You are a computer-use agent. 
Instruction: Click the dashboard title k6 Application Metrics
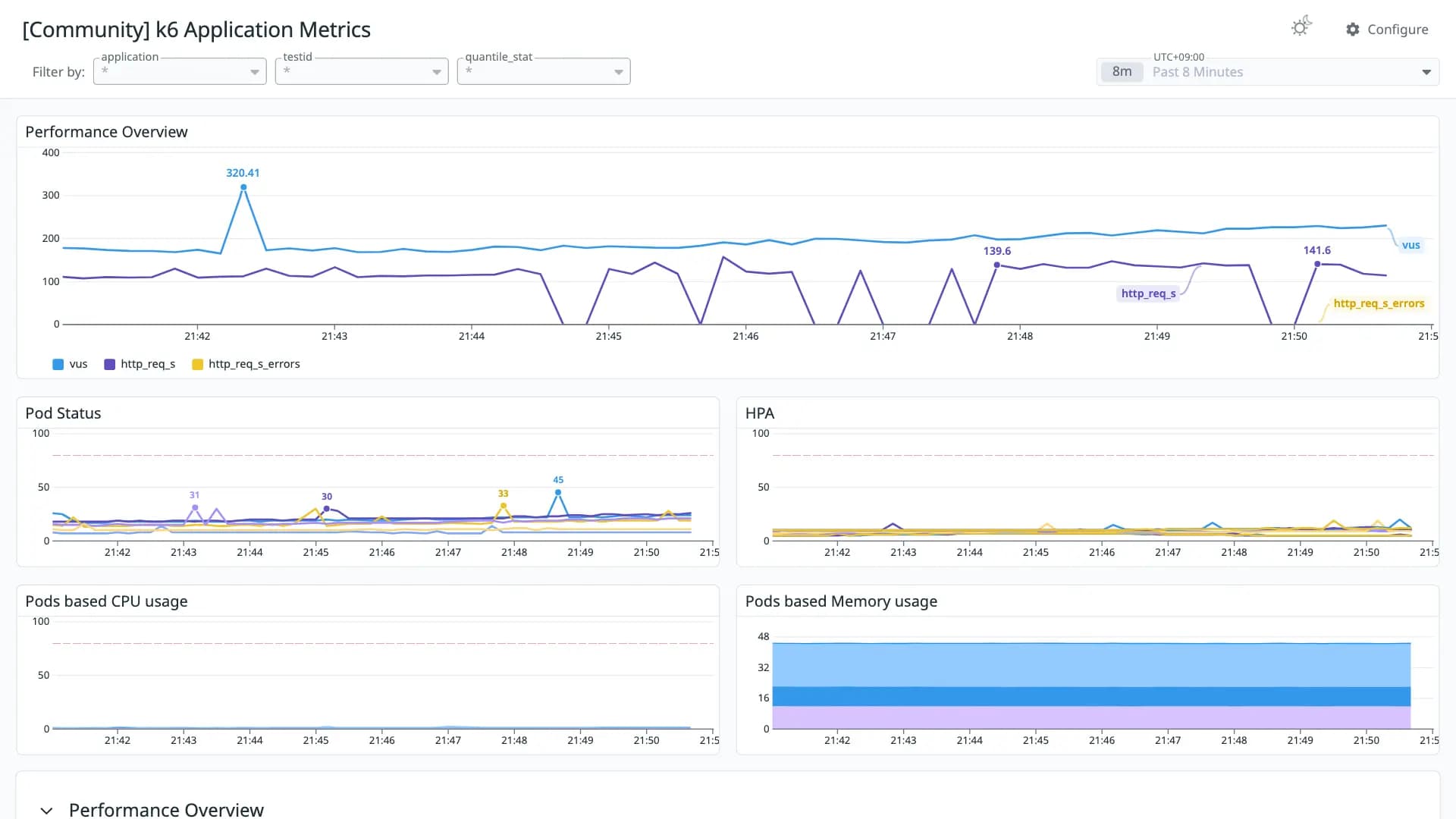pyautogui.click(x=196, y=30)
